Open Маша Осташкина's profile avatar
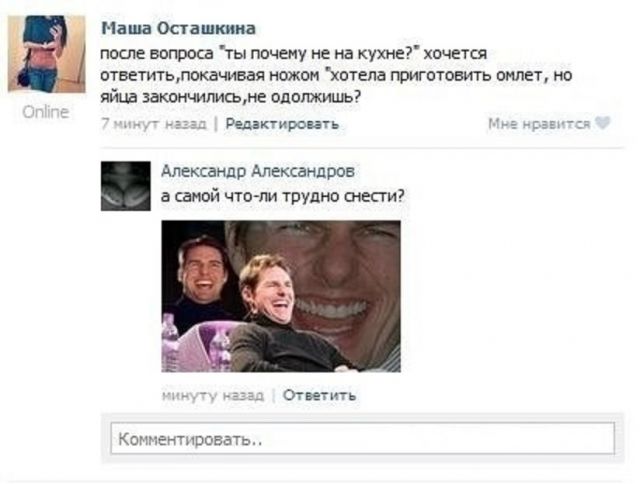The height and width of the screenshot is (484, 640). (47, 54)
